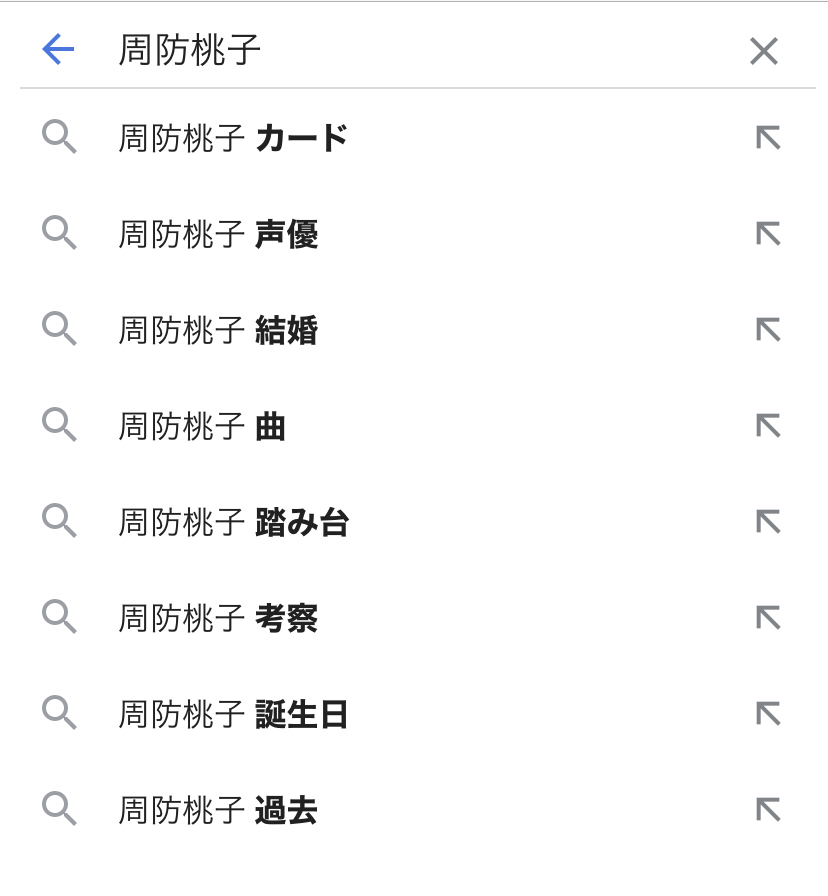
Task: Choose the 周防桃子 結婚 suggestion
Action: [218, 330]
